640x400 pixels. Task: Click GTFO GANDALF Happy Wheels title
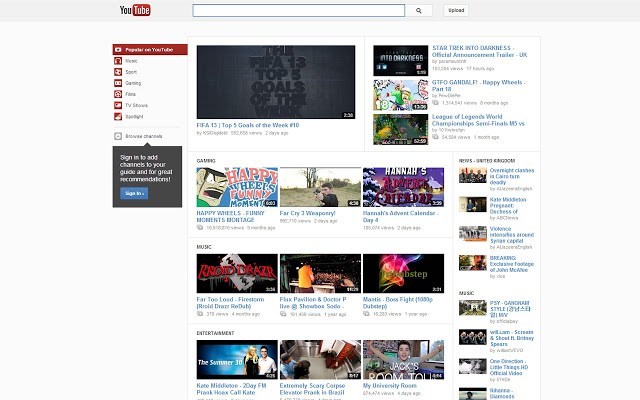[x=478, y=86]
